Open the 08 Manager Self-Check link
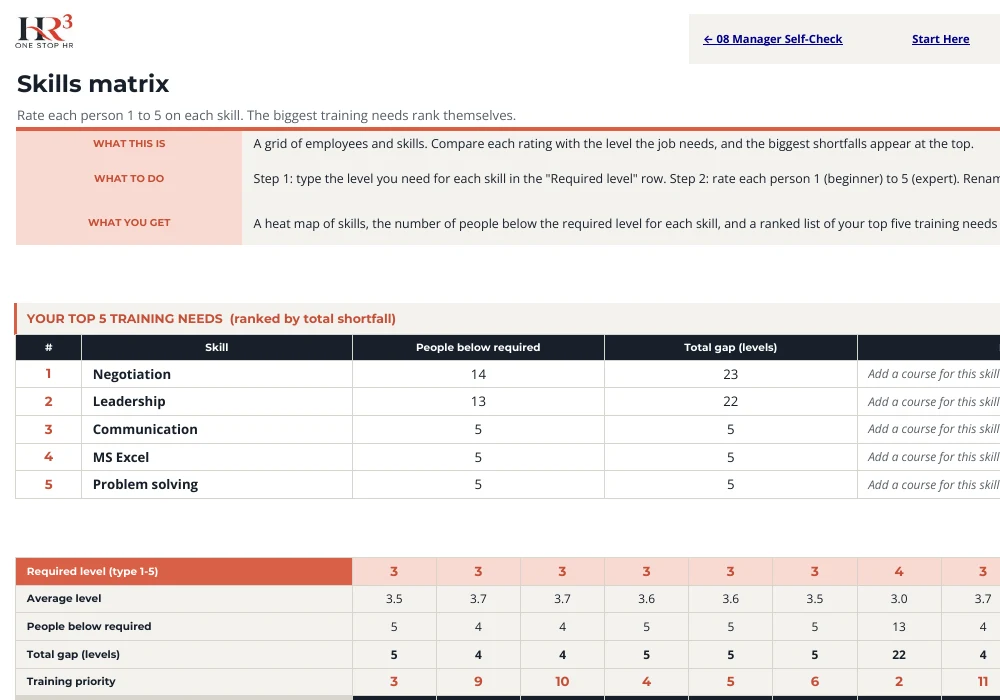 pyautogui.click(x=772, y=39)
